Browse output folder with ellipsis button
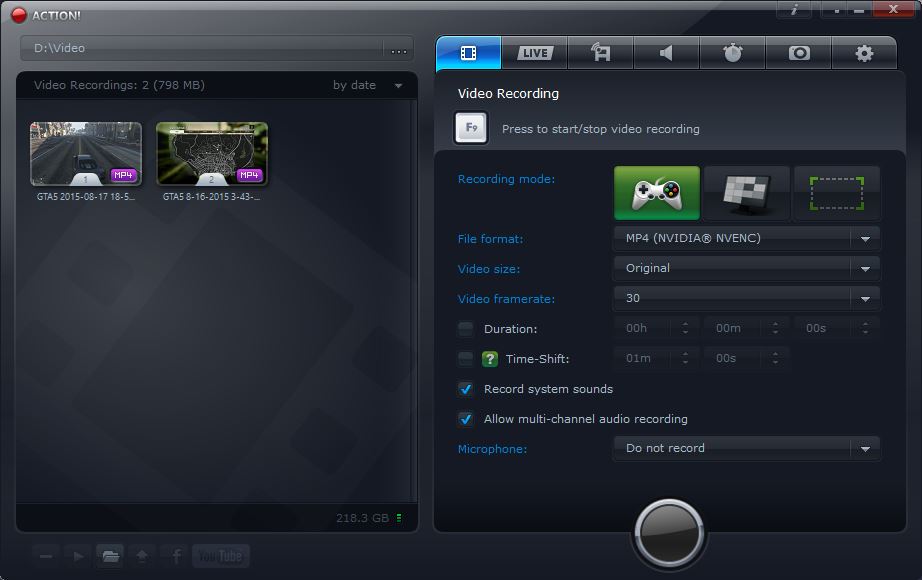The height and width of the screenshot is (580, 922). 399,49
